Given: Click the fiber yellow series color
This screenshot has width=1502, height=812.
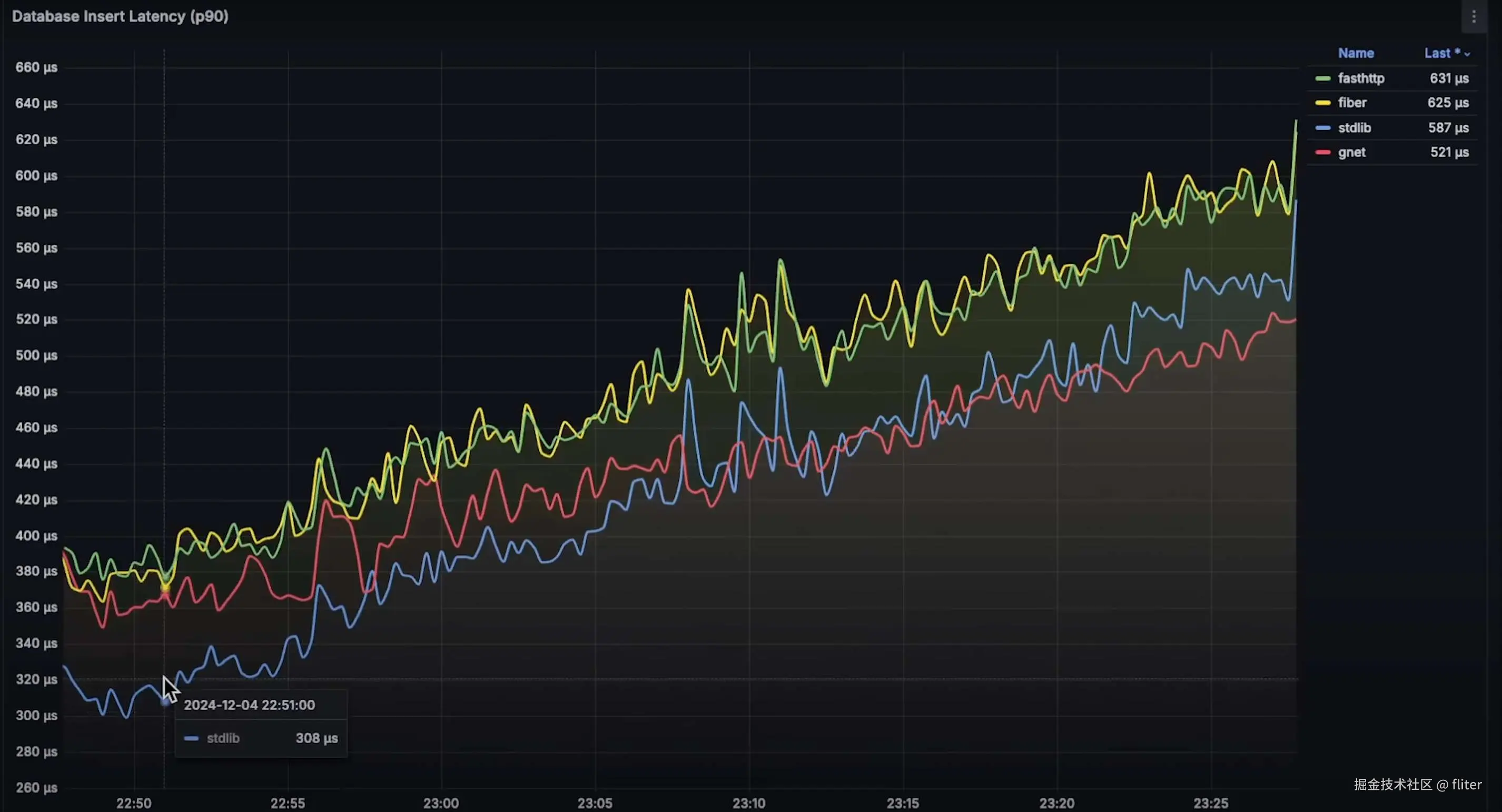Looking at the screenshot, I should (1322, 103).
